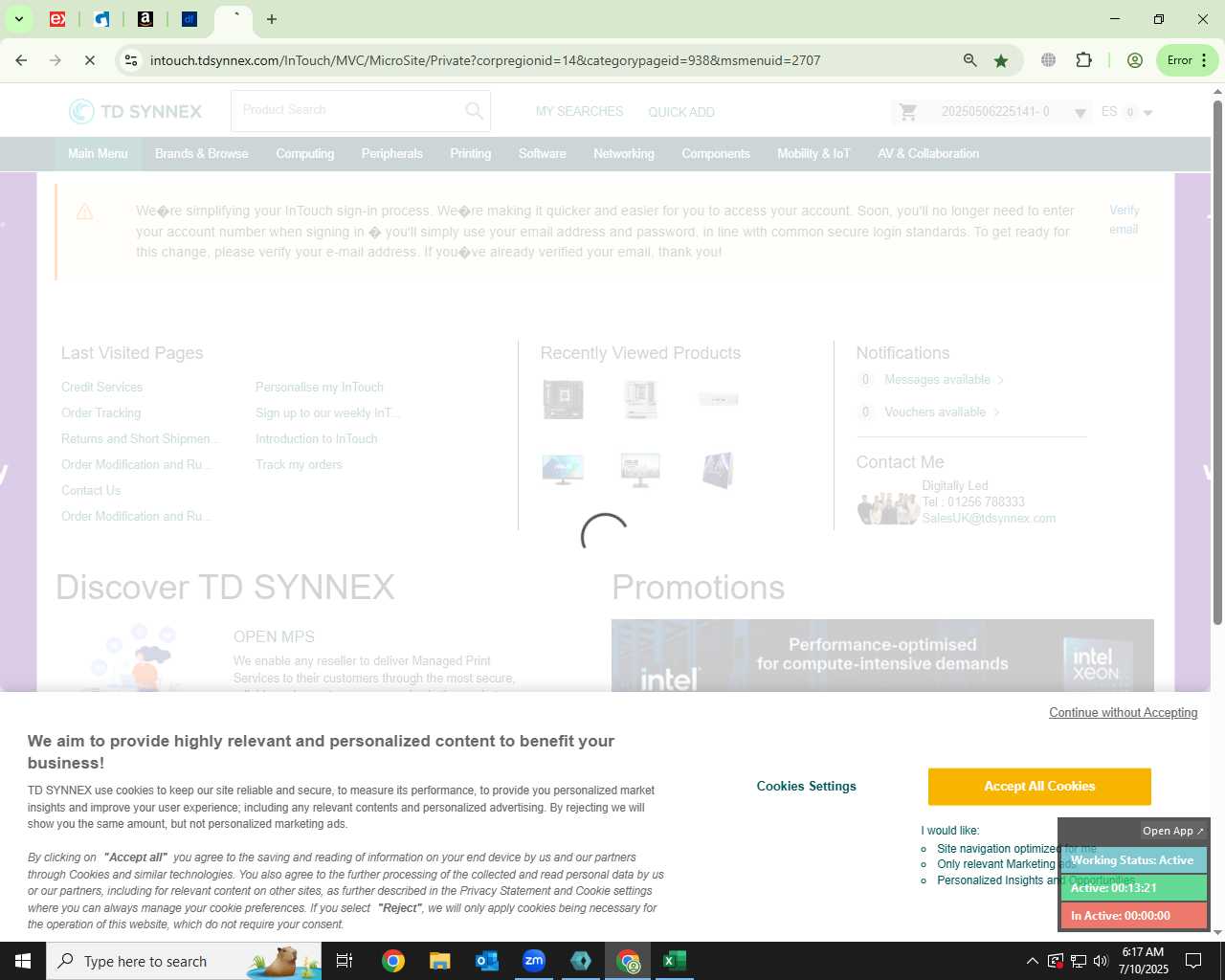Image resolution: width=1225 pixels, height=980 pixels.
Task: Open the Track my orders link
Action: tap(299, 464)
